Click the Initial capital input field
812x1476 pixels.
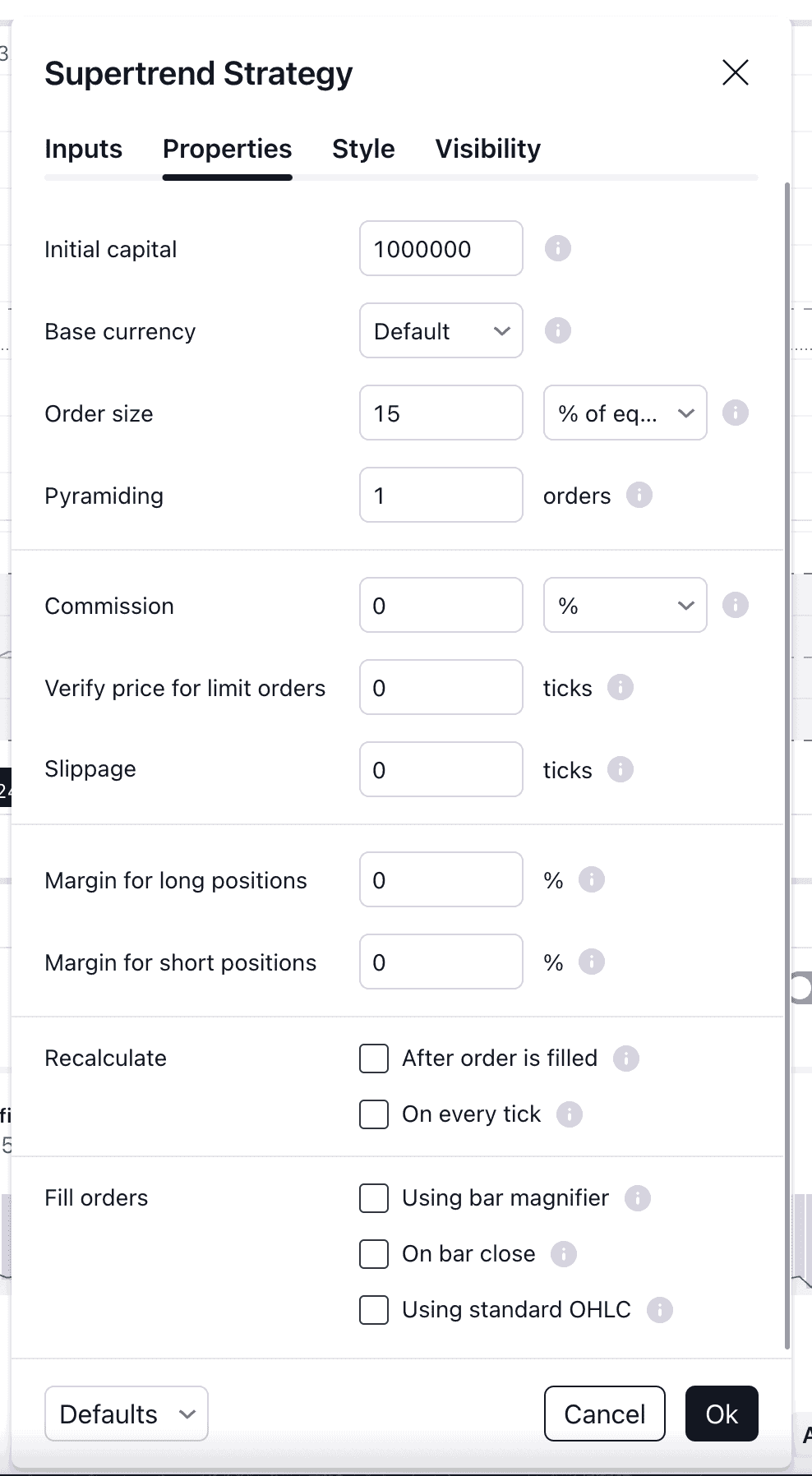[441, 248]
